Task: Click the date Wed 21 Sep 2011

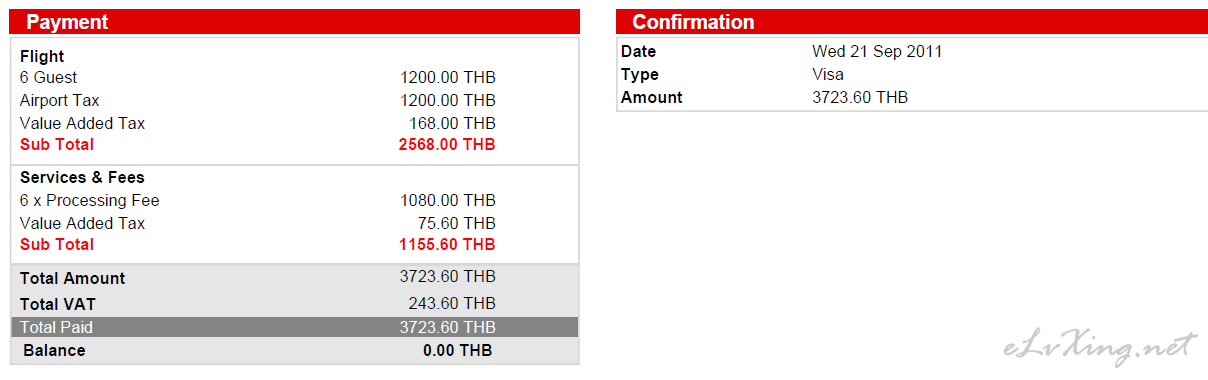Action: (877, 51)
